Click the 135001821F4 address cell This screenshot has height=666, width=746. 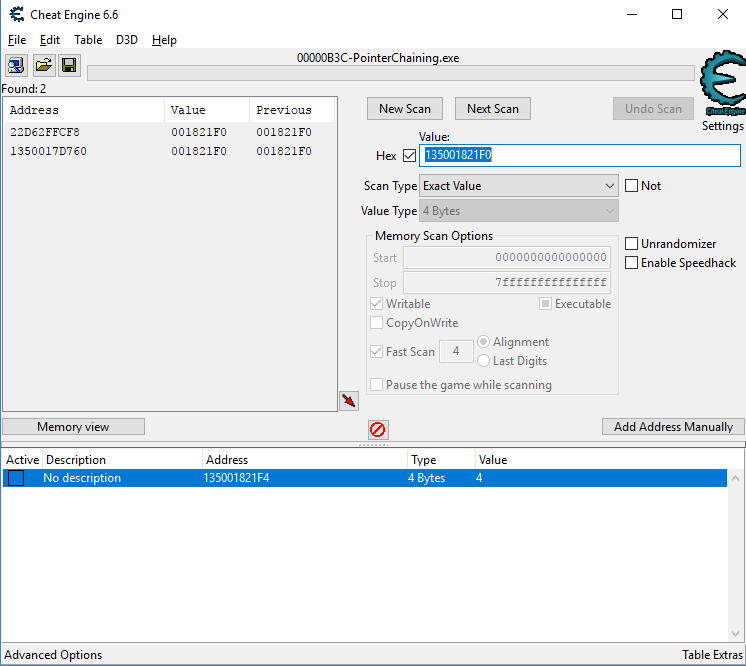click(x=236, y=478)
